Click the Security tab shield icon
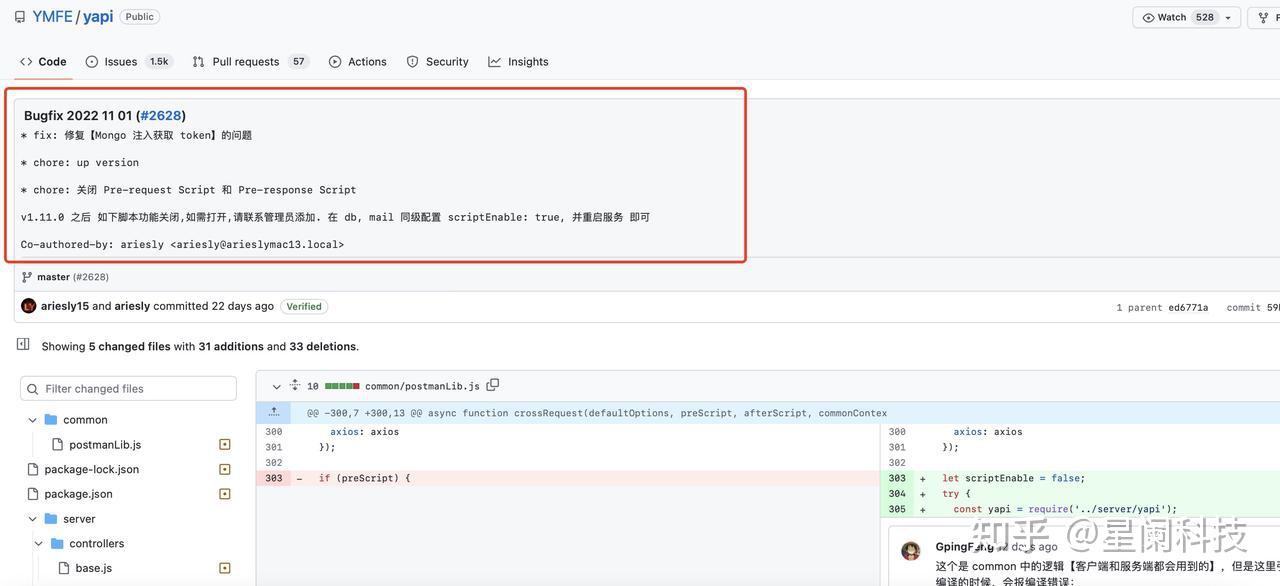Viewport: 1280px width, 586px height. point(413,62)
